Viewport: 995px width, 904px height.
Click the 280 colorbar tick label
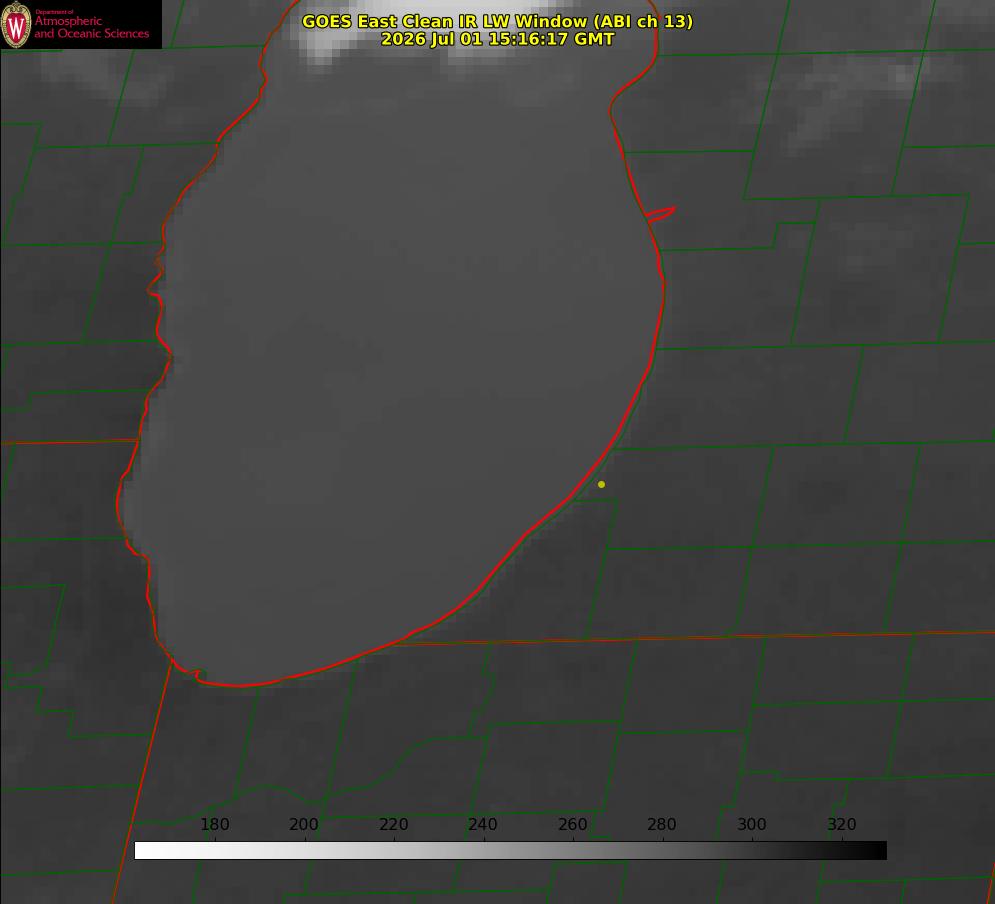point(662,824)
